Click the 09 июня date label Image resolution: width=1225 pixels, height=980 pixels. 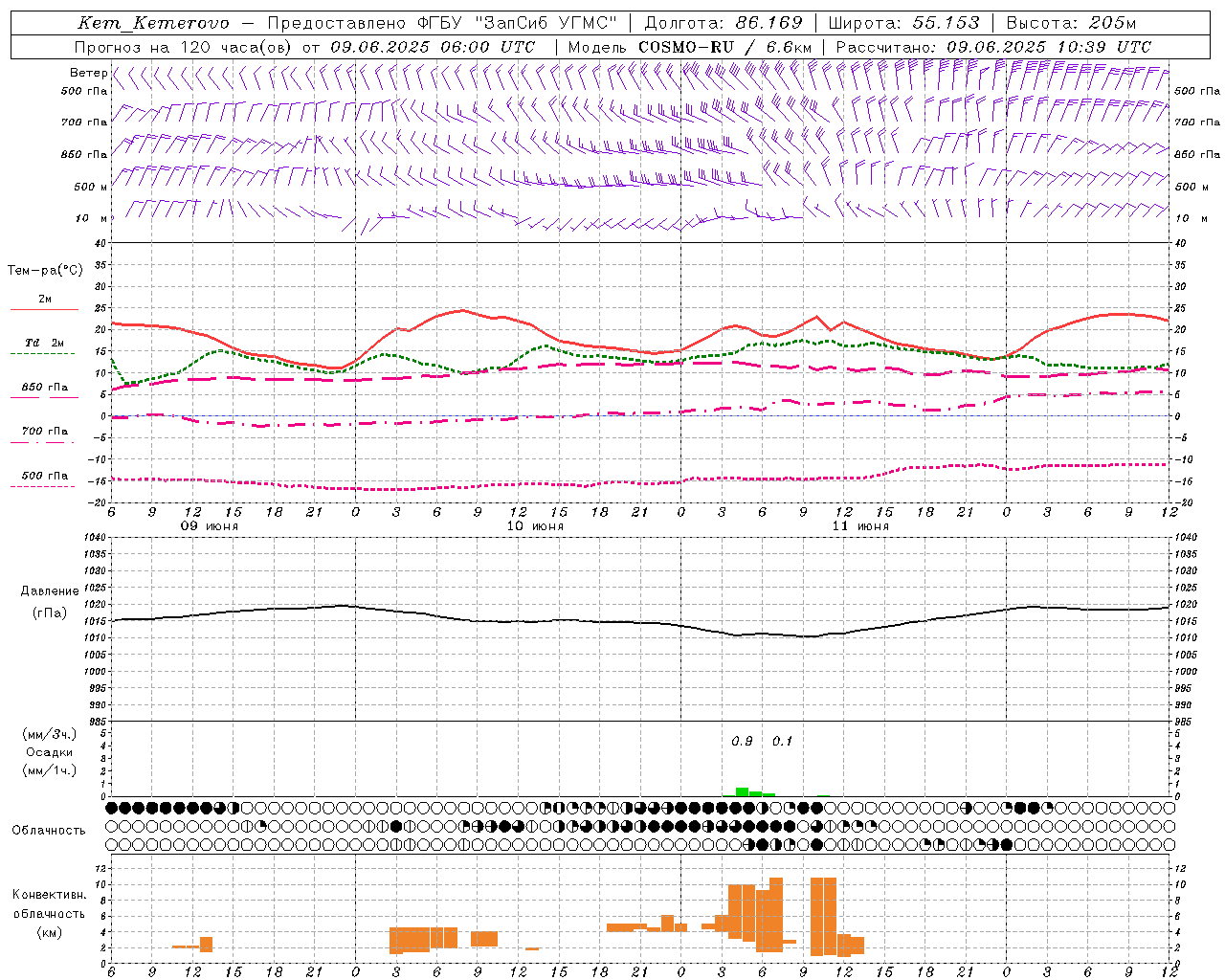coord(210,526)
